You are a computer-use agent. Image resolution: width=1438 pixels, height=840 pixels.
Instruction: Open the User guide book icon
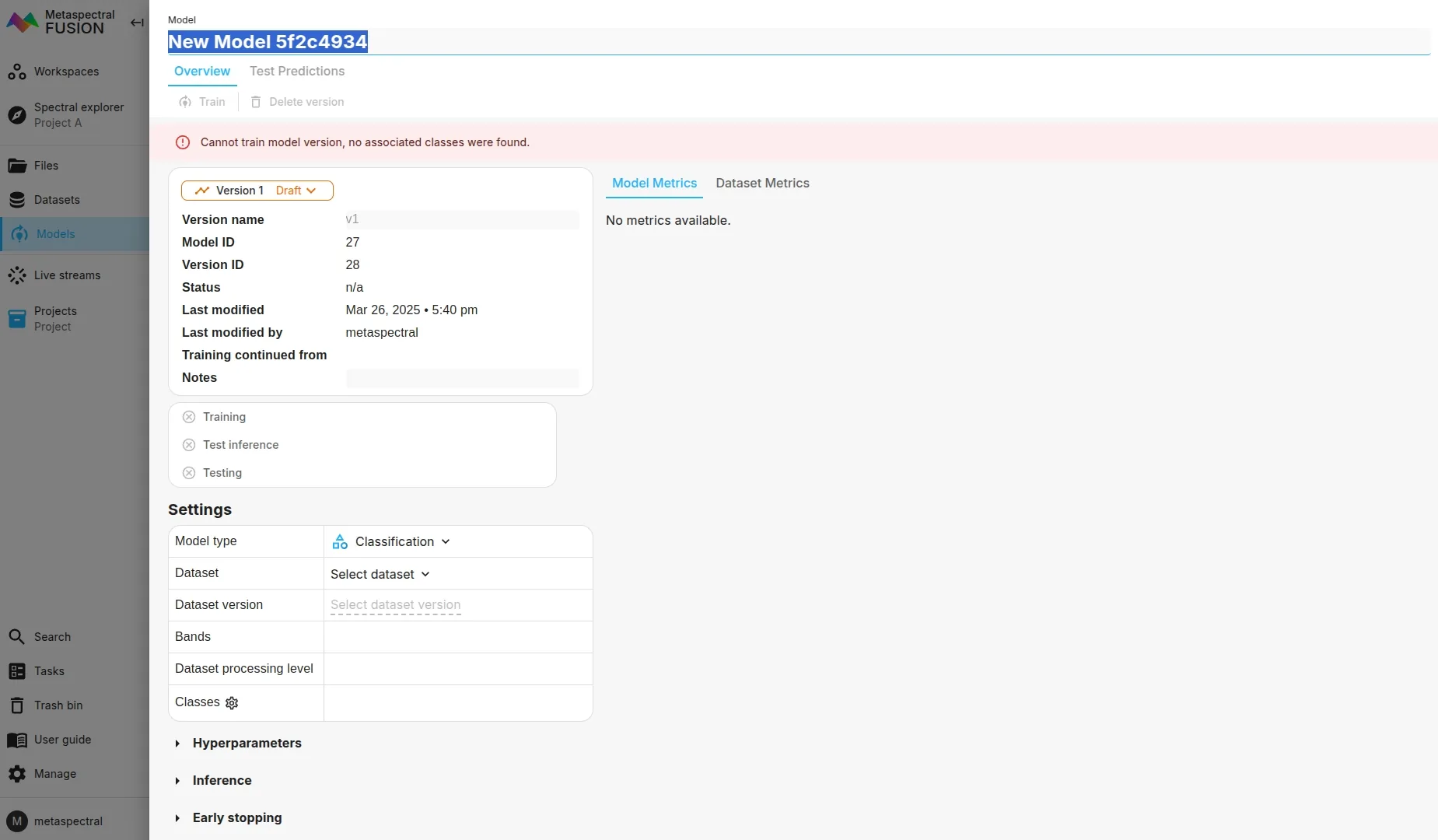pyautogui.click(x=17, y=740)
